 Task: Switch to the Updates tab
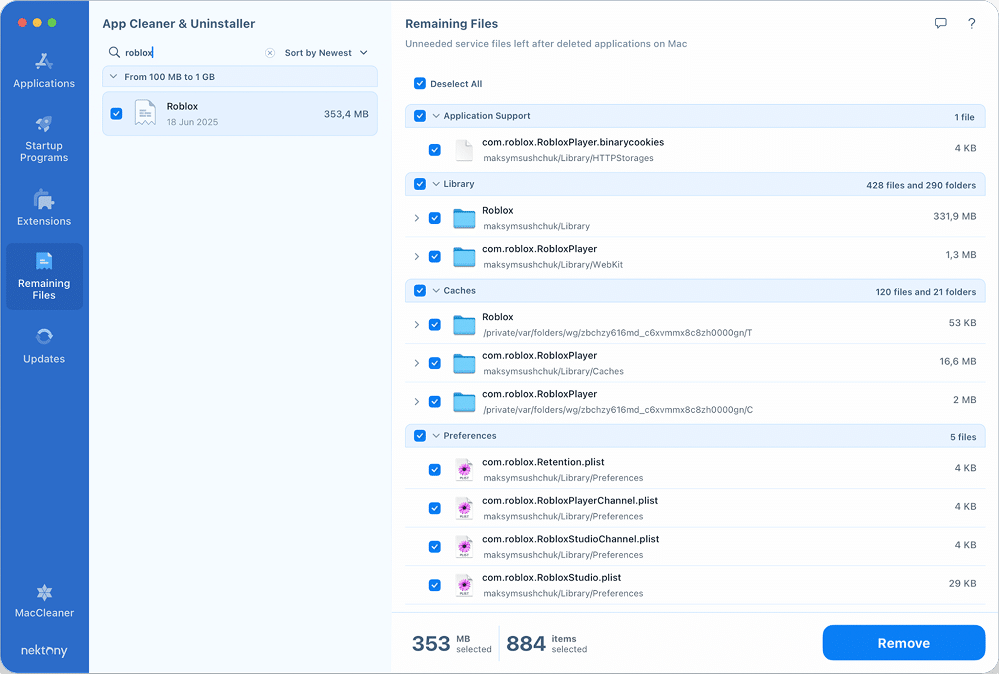point(44,346)
